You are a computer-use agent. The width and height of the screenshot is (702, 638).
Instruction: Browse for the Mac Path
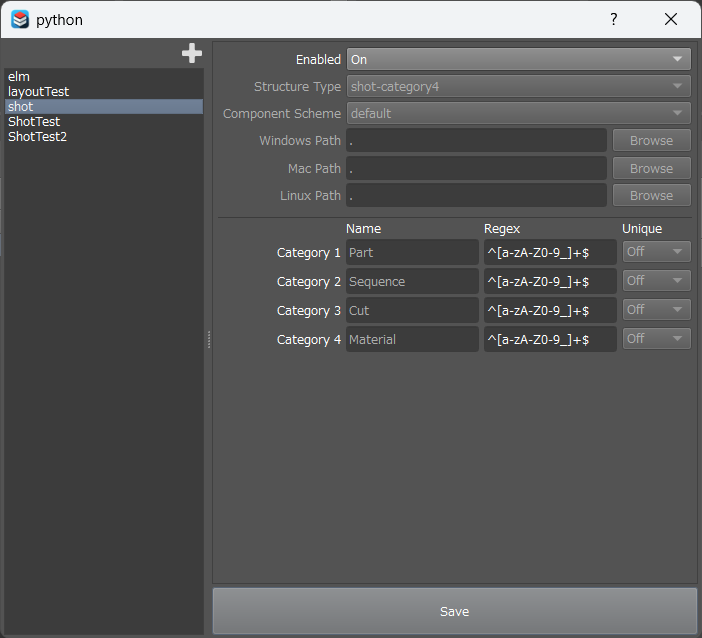coord(651,168)
